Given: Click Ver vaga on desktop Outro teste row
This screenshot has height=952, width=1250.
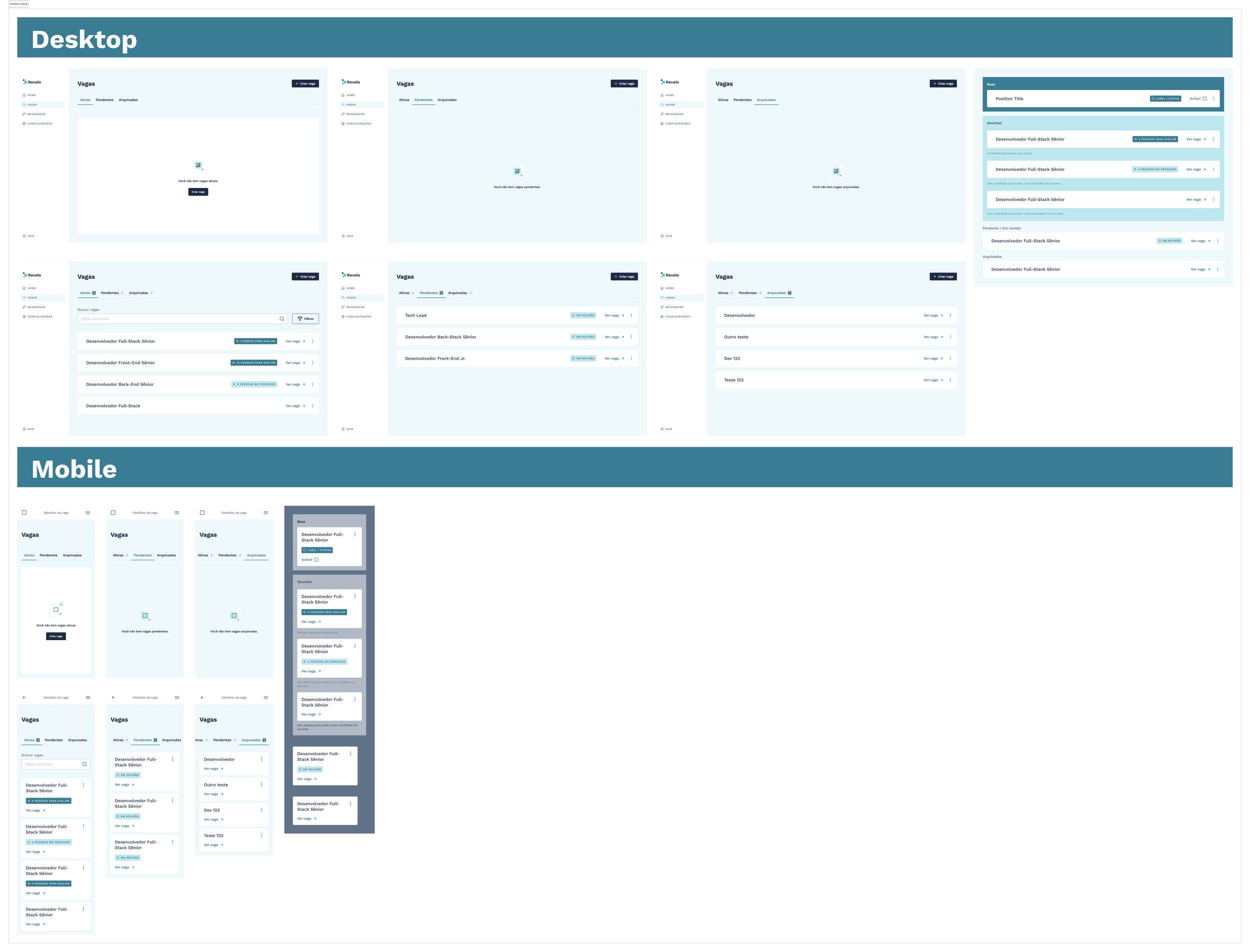Looking at the screenshot, I should pos(933,337).
